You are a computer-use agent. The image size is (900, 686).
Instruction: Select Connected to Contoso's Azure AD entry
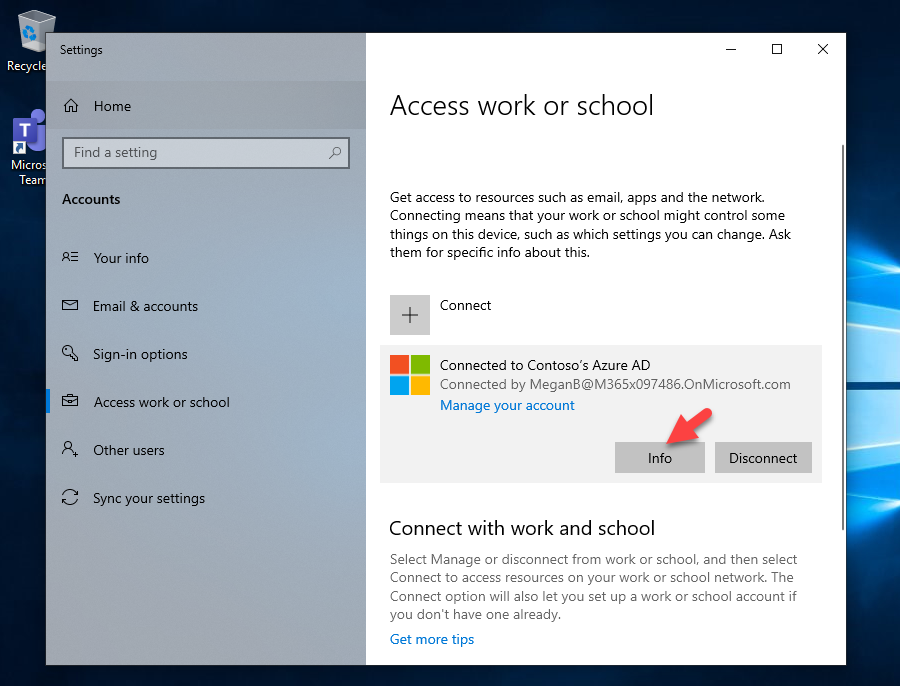pyautogui.click(x=601, y=414)
